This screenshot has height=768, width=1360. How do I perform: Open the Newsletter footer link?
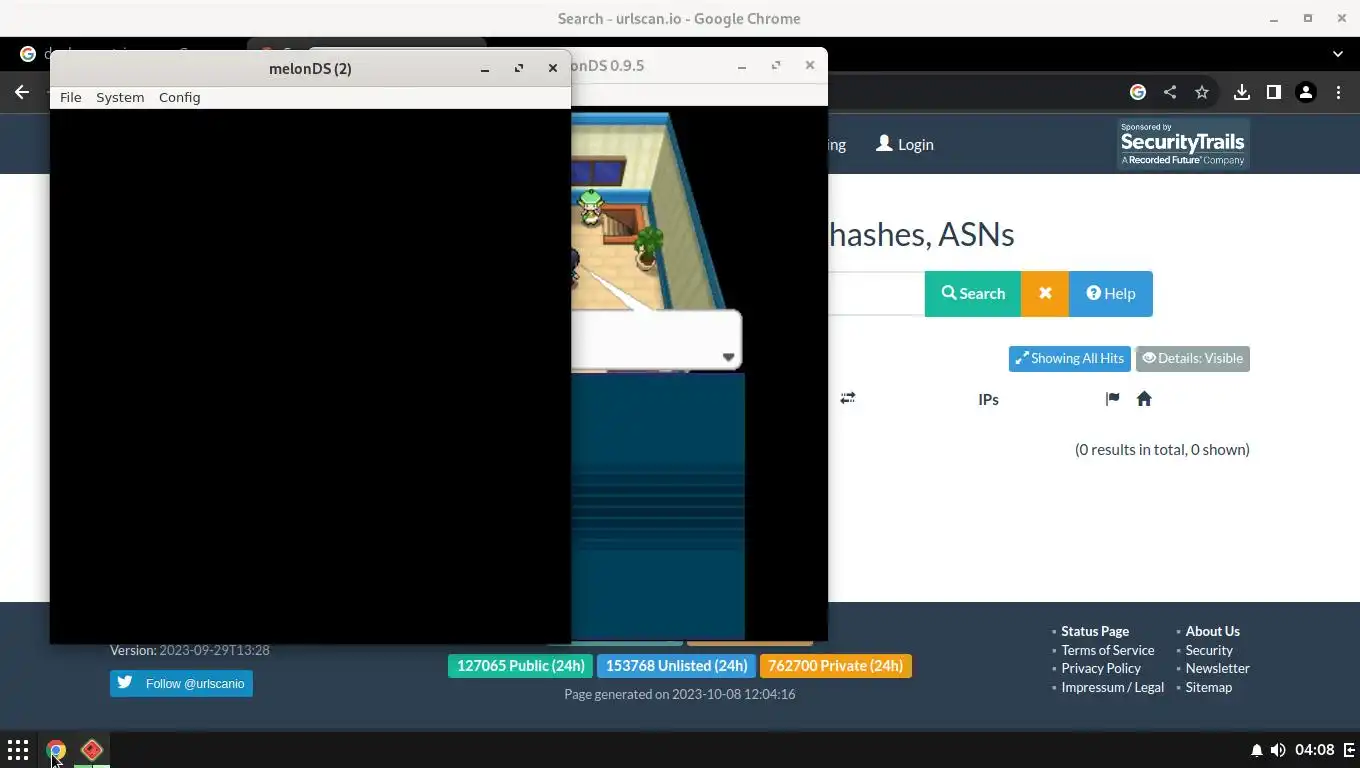click(x=1217, y=668)
